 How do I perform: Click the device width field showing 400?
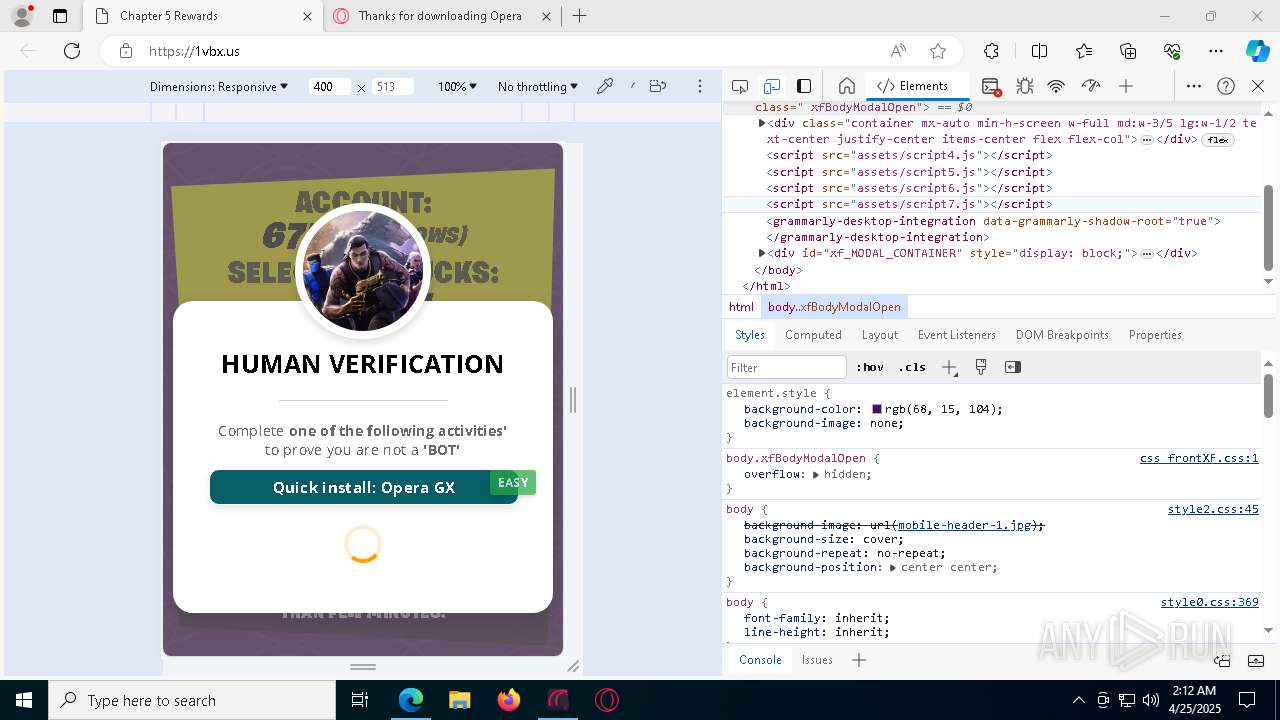(329, 87)
